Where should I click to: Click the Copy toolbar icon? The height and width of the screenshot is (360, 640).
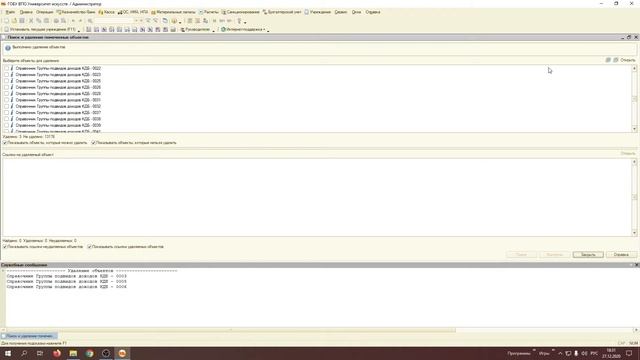pos(39,21)
